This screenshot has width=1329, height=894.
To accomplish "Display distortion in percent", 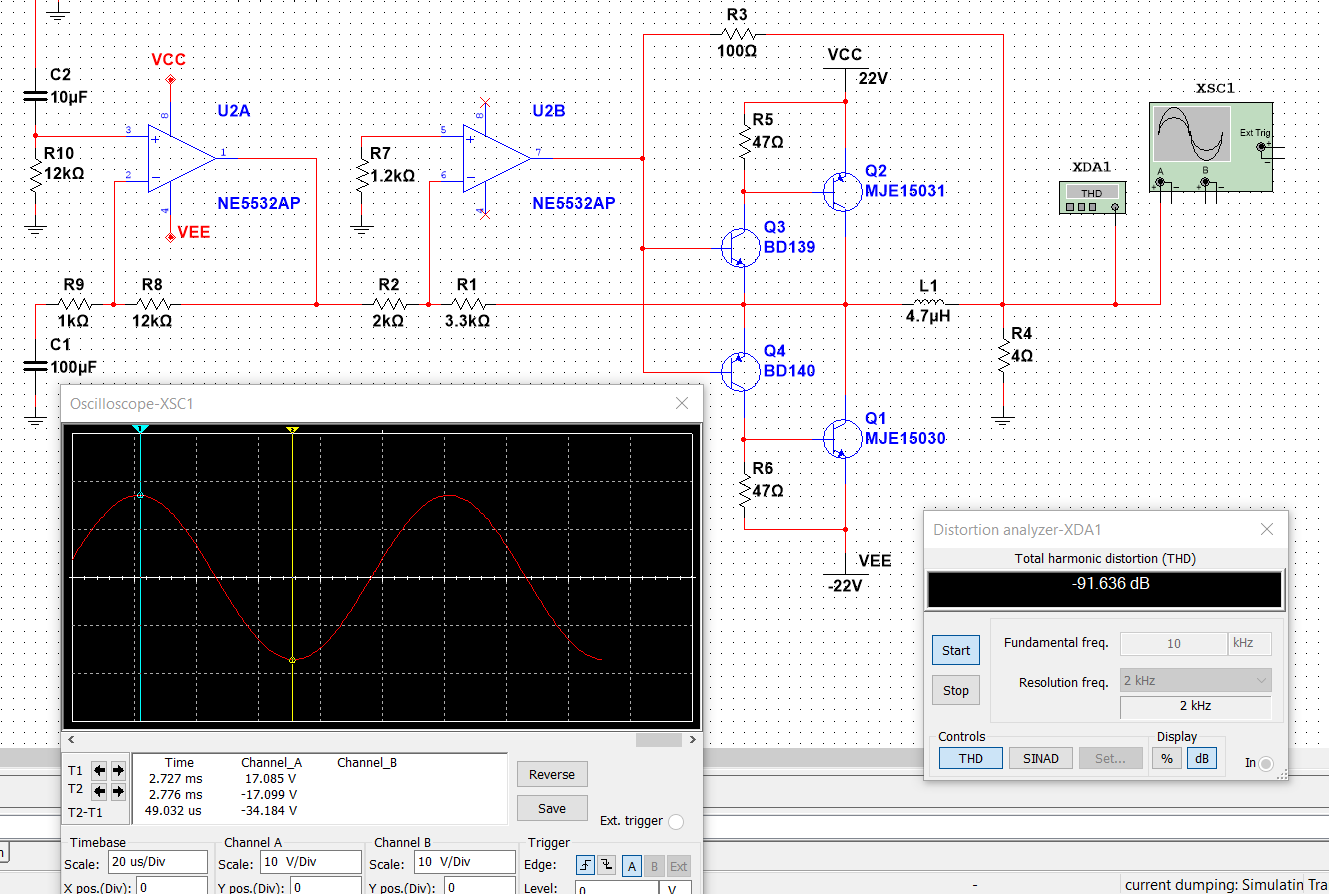I will coord(1167,758).
